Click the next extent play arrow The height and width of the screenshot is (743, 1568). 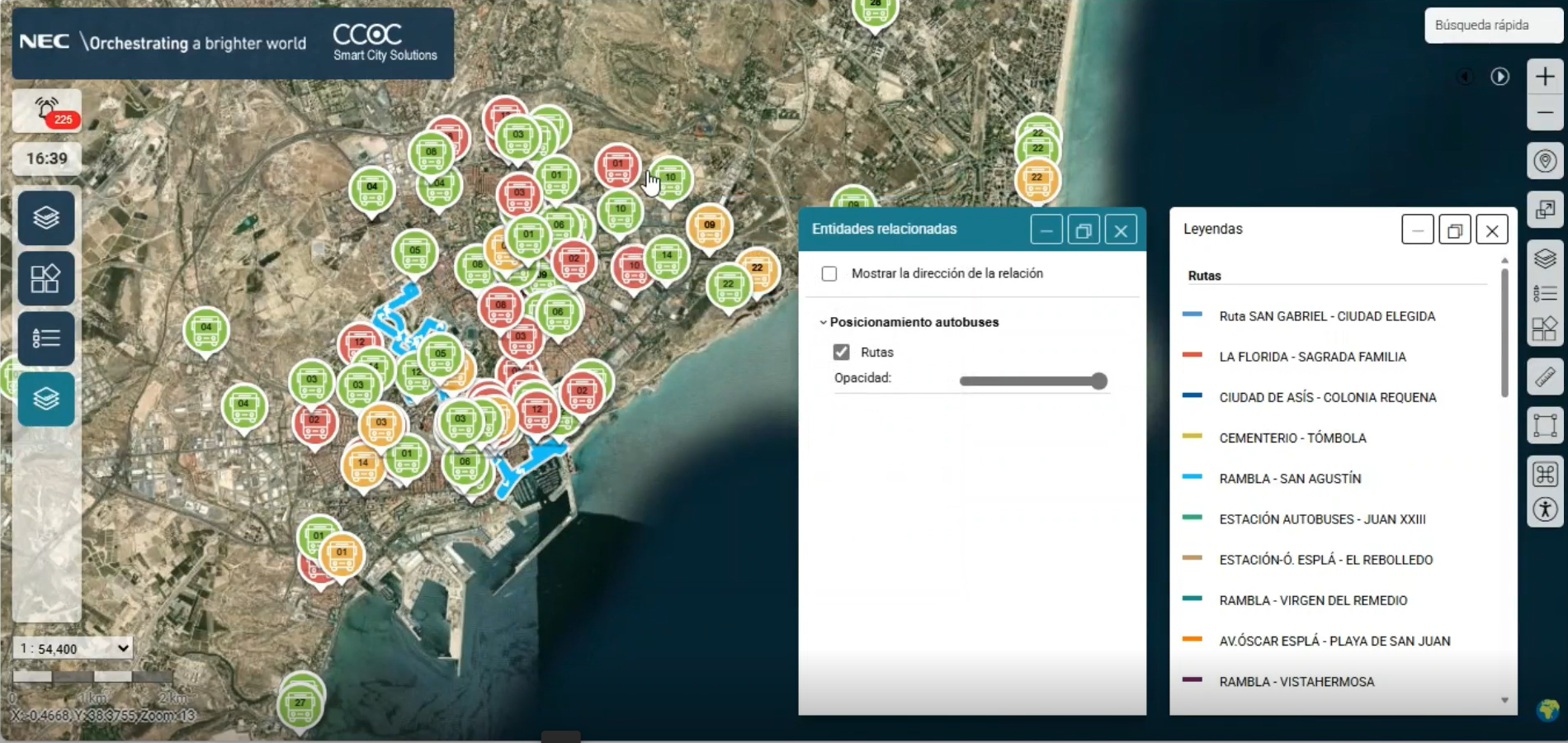(1500, 77)
